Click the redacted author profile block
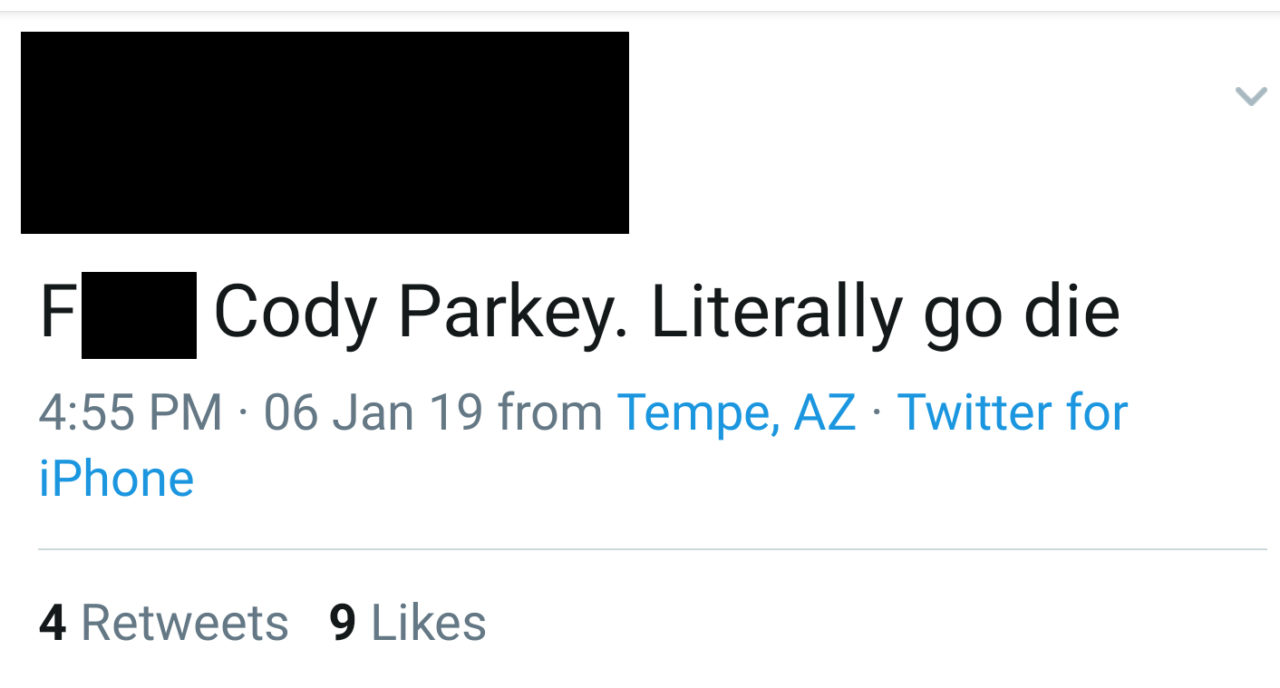Screen dimensions: 1280x688 pos(324,132)
